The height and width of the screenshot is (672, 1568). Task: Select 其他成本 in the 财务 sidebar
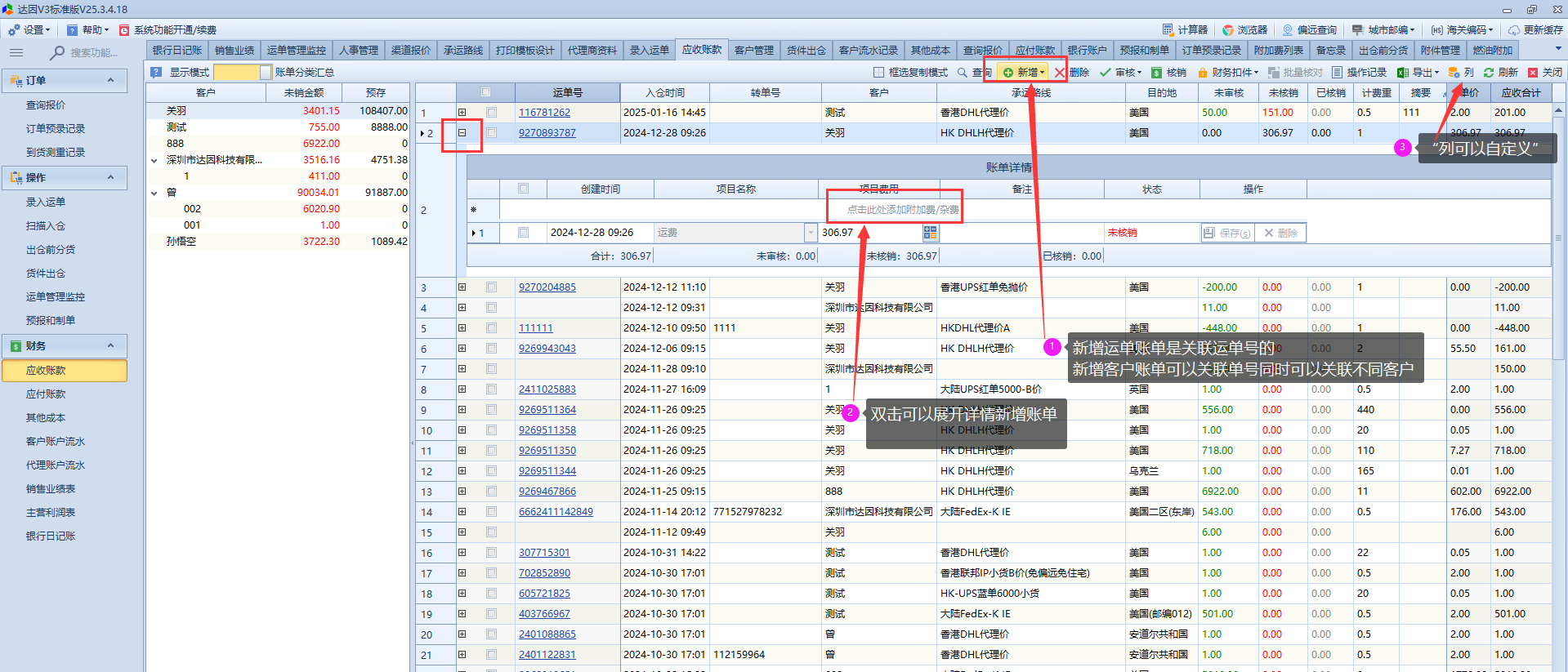click(x=46, y=417)
